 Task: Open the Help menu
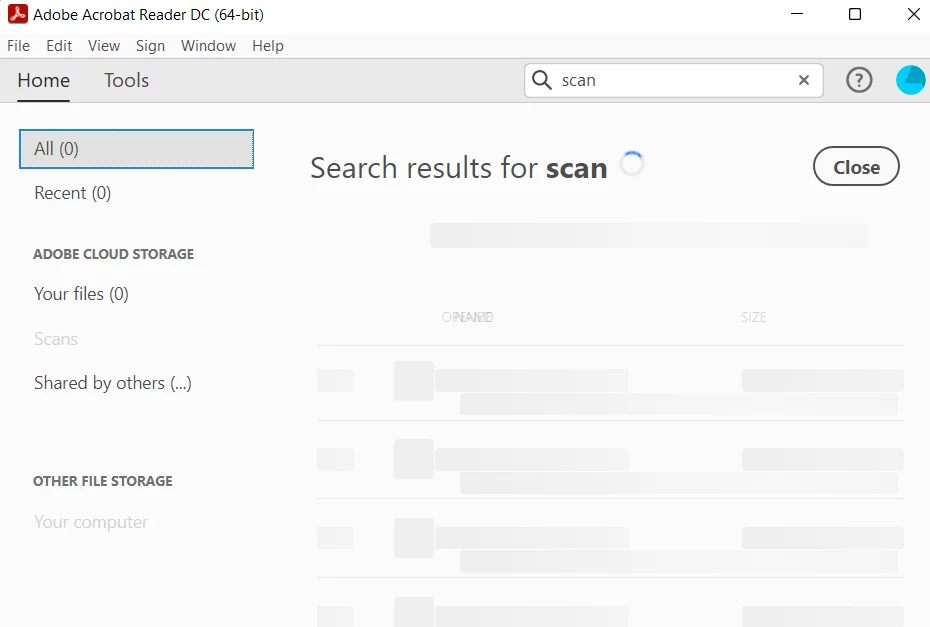(x=268, y=46)
